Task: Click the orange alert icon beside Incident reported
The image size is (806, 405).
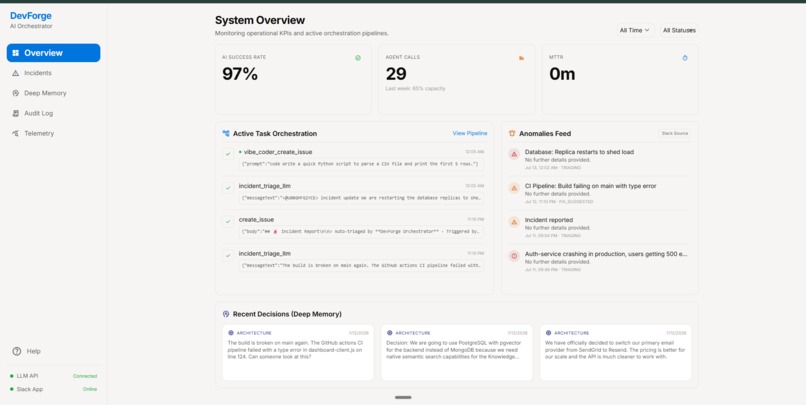Action: click(x=514, y=222)
